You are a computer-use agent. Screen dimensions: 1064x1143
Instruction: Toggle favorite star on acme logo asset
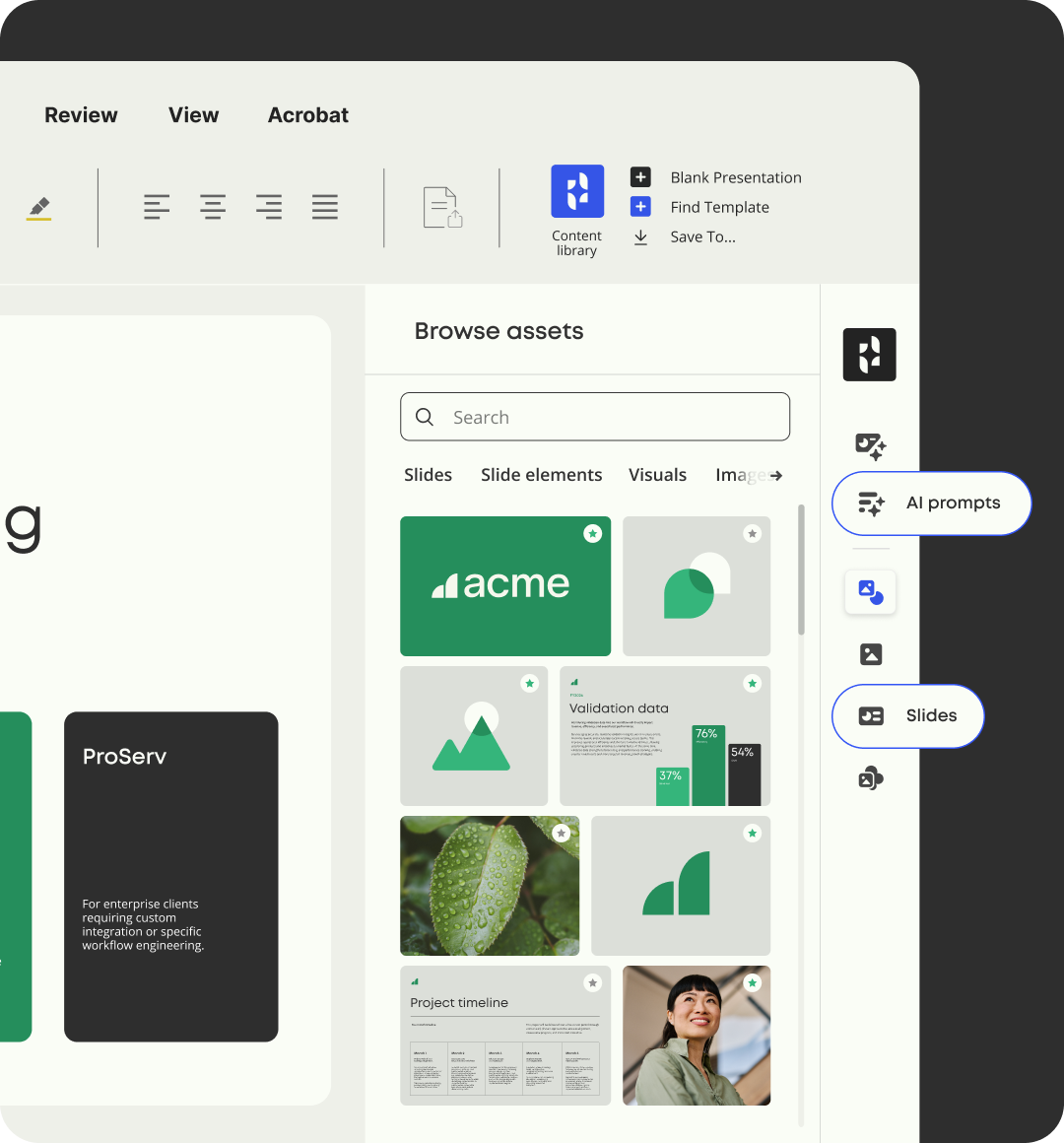coord(592,533)
